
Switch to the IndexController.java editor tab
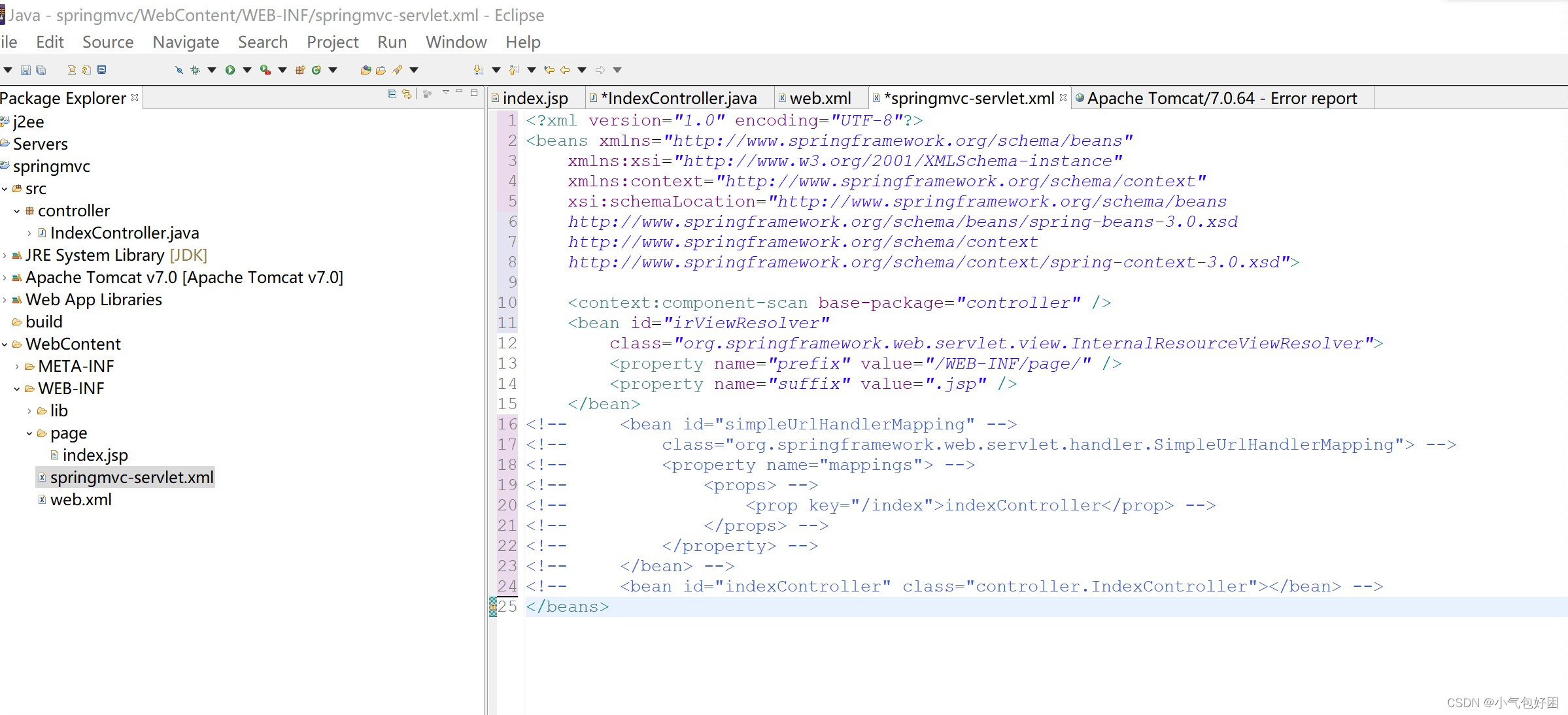(x=679, y=98)
